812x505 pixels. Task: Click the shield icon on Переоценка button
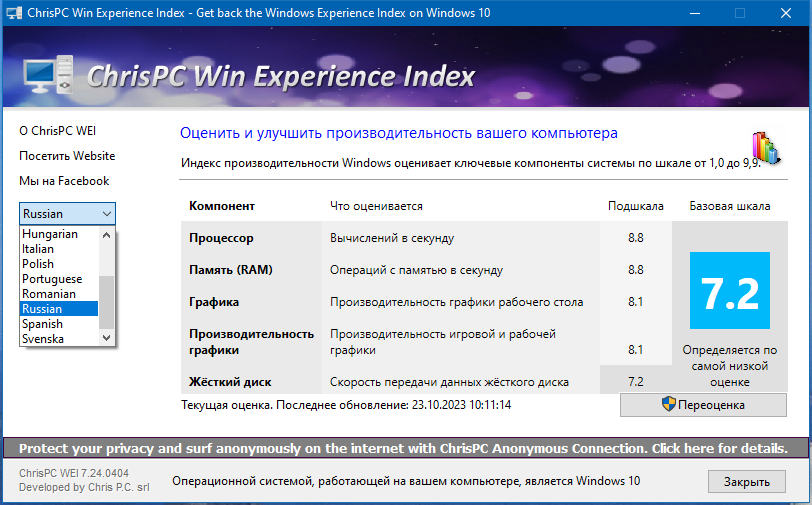pyautogui.click(x=669, y=404)
